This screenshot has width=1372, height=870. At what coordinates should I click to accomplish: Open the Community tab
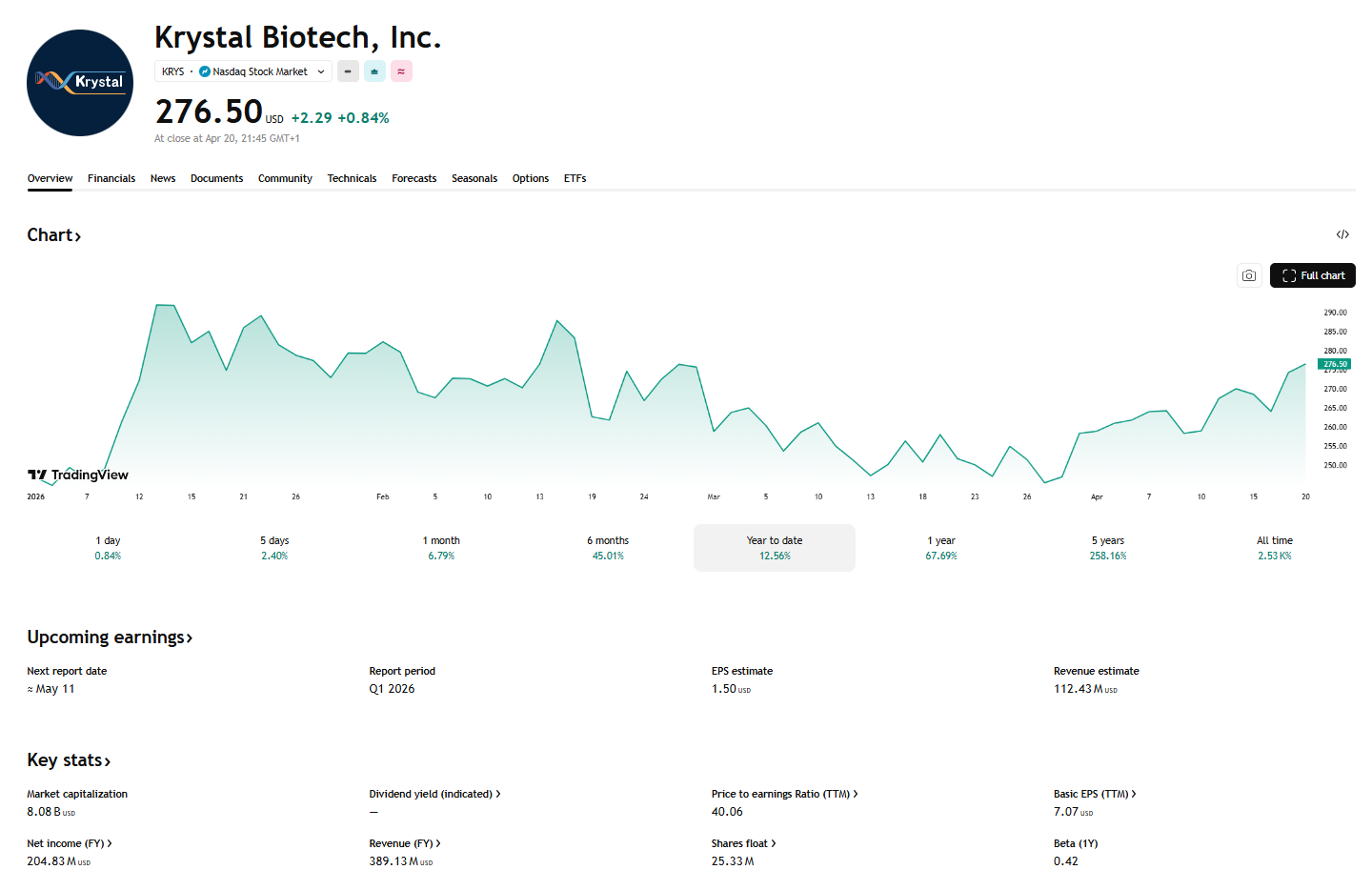pyautogui.click(x=285, y=178)
